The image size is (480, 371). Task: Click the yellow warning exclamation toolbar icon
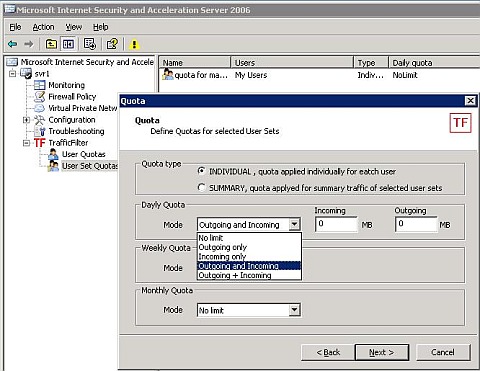coord(134,44)
